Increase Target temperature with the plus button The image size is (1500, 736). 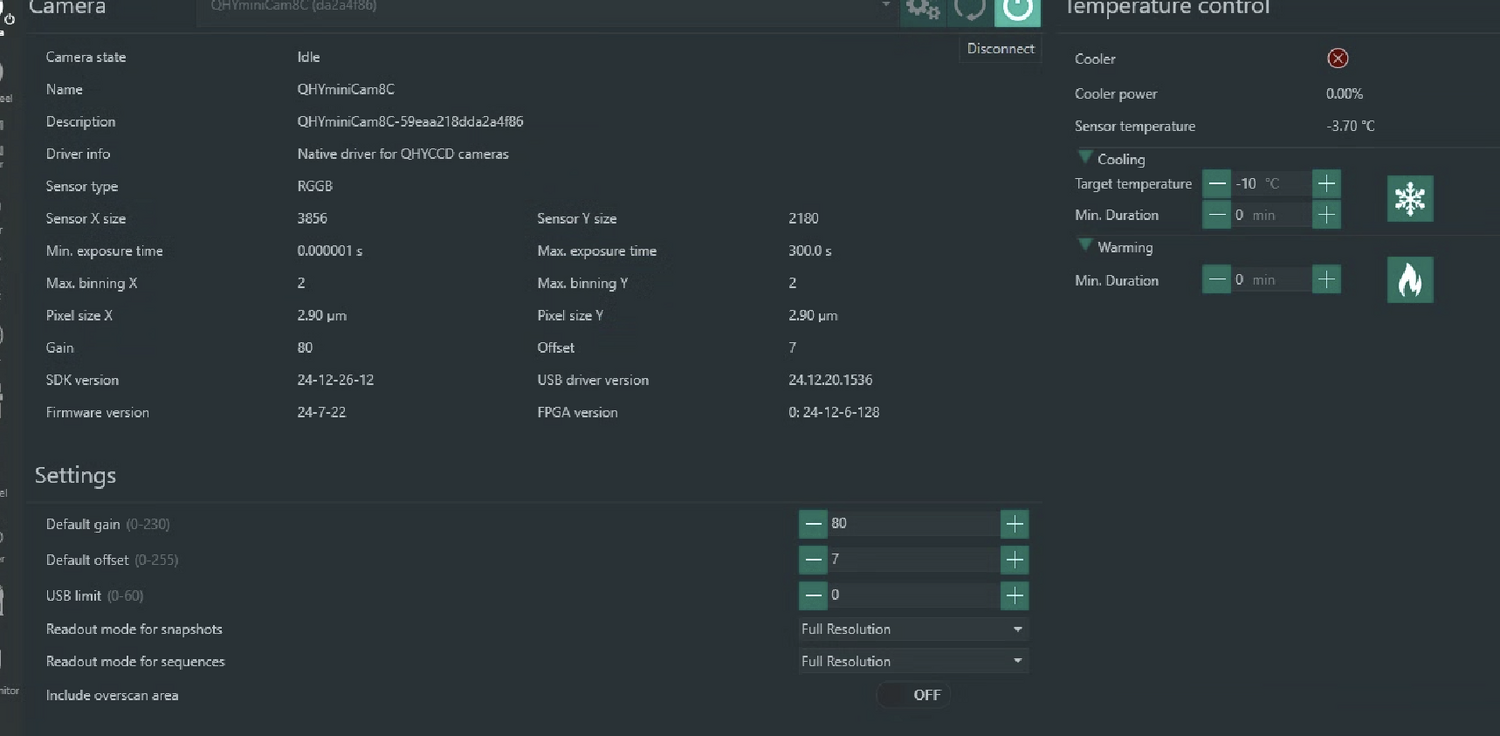coord(1325,183)
